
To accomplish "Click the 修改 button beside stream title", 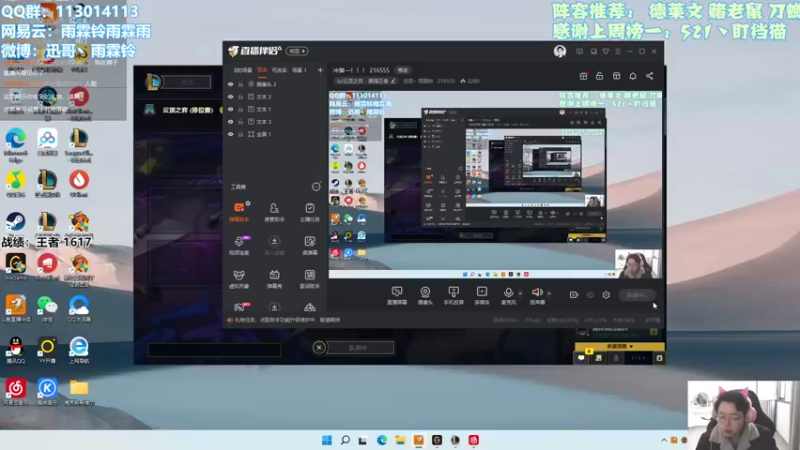I will click(403, 70).
